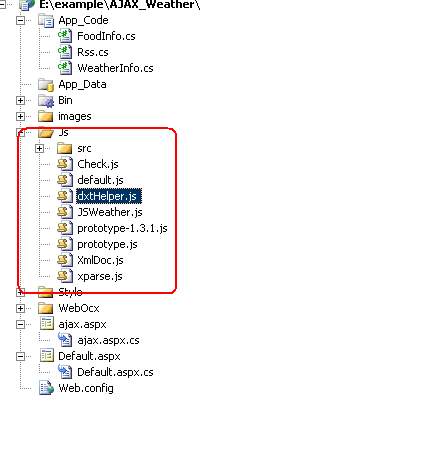Click the script icon beside Check.js
The width and height of the screenshot is (430, 456).
(x=65, y=164)
